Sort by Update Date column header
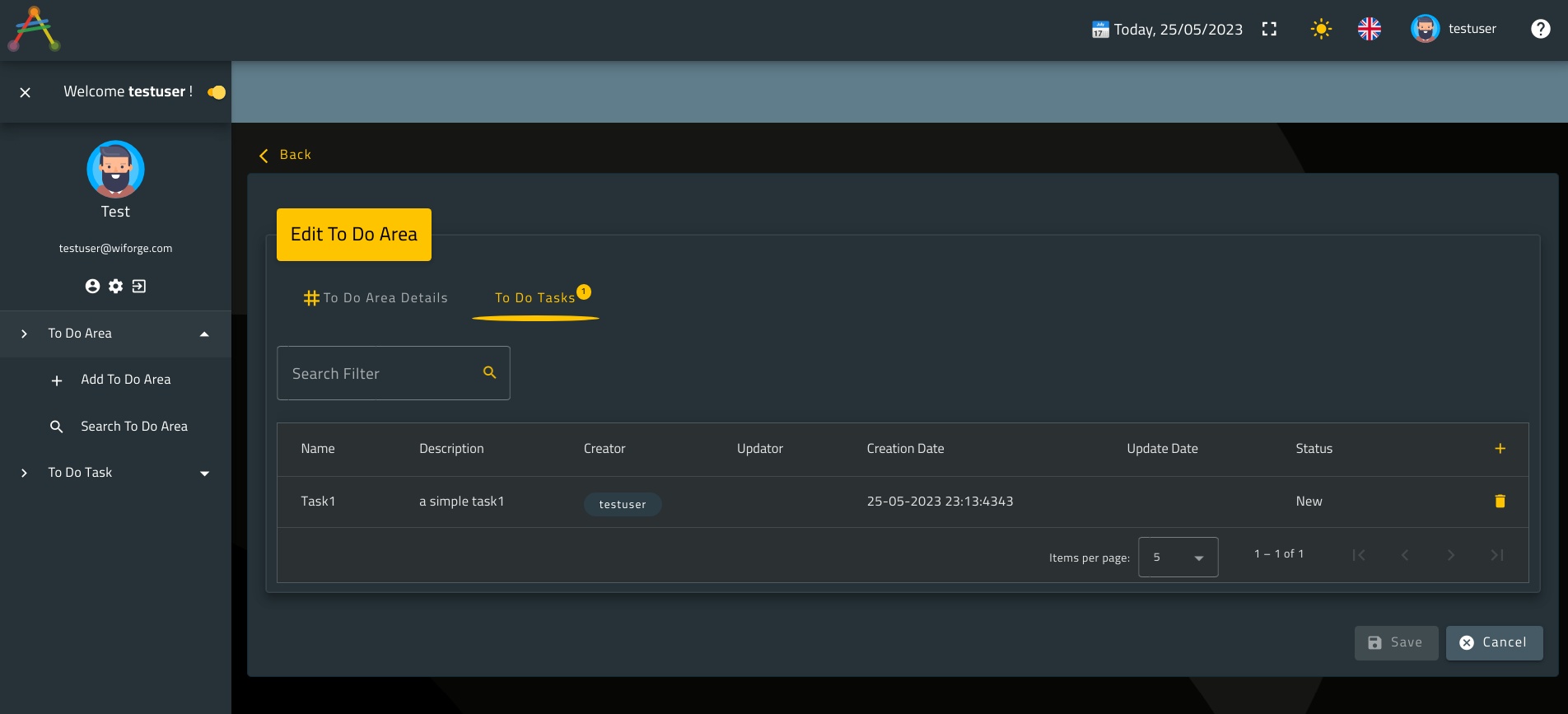The image size is (1568, 714). 1162,449
